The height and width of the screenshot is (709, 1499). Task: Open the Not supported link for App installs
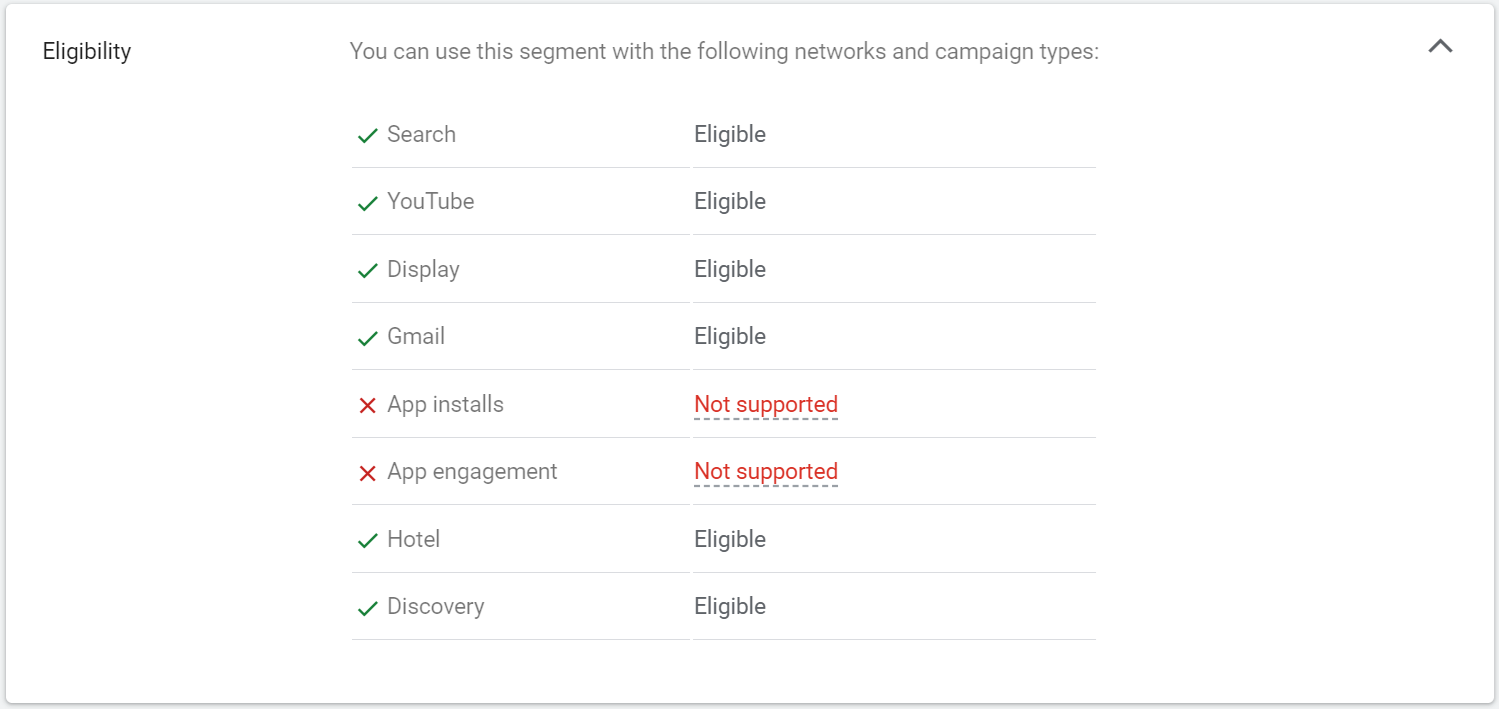click(x=766, y=405)
